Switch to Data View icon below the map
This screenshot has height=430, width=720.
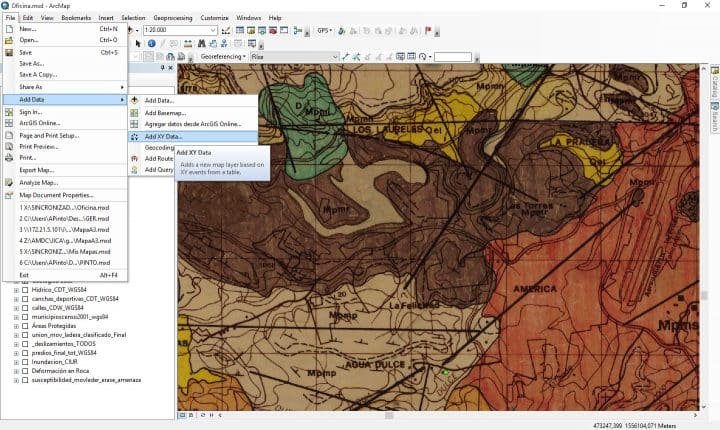point(182,415)
